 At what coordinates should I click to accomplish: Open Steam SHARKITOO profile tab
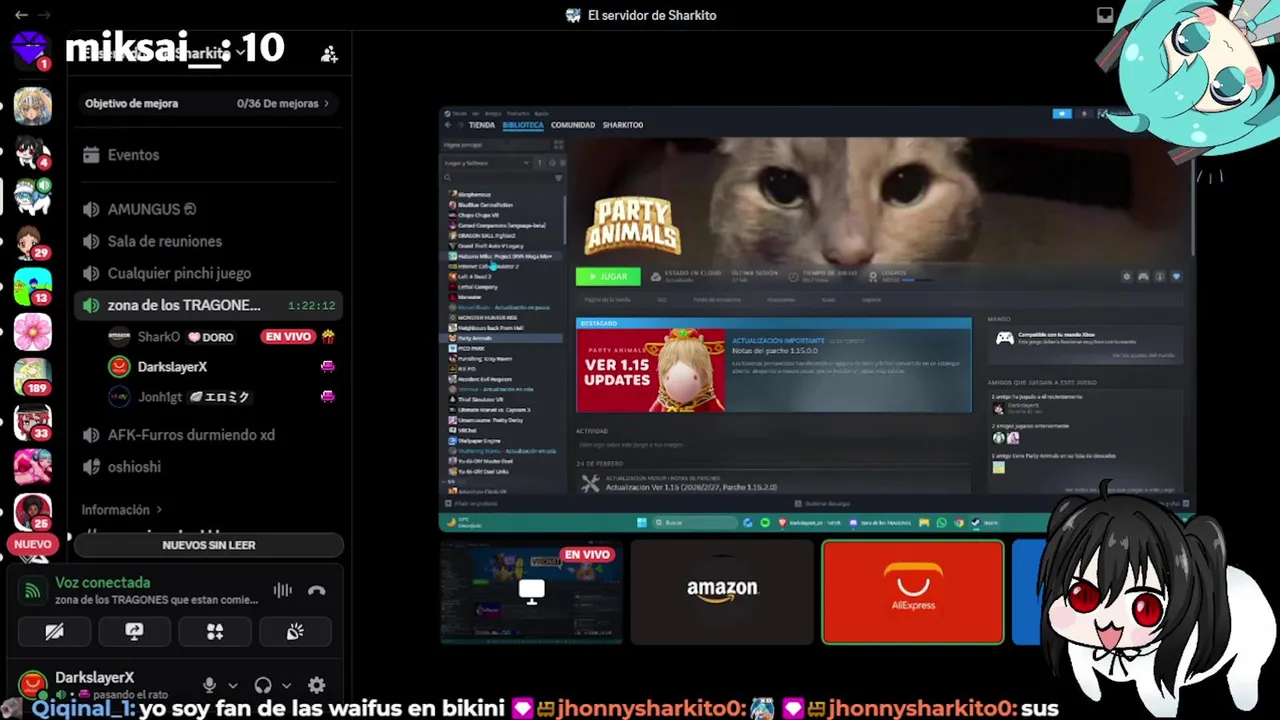[x=623, y=125]
